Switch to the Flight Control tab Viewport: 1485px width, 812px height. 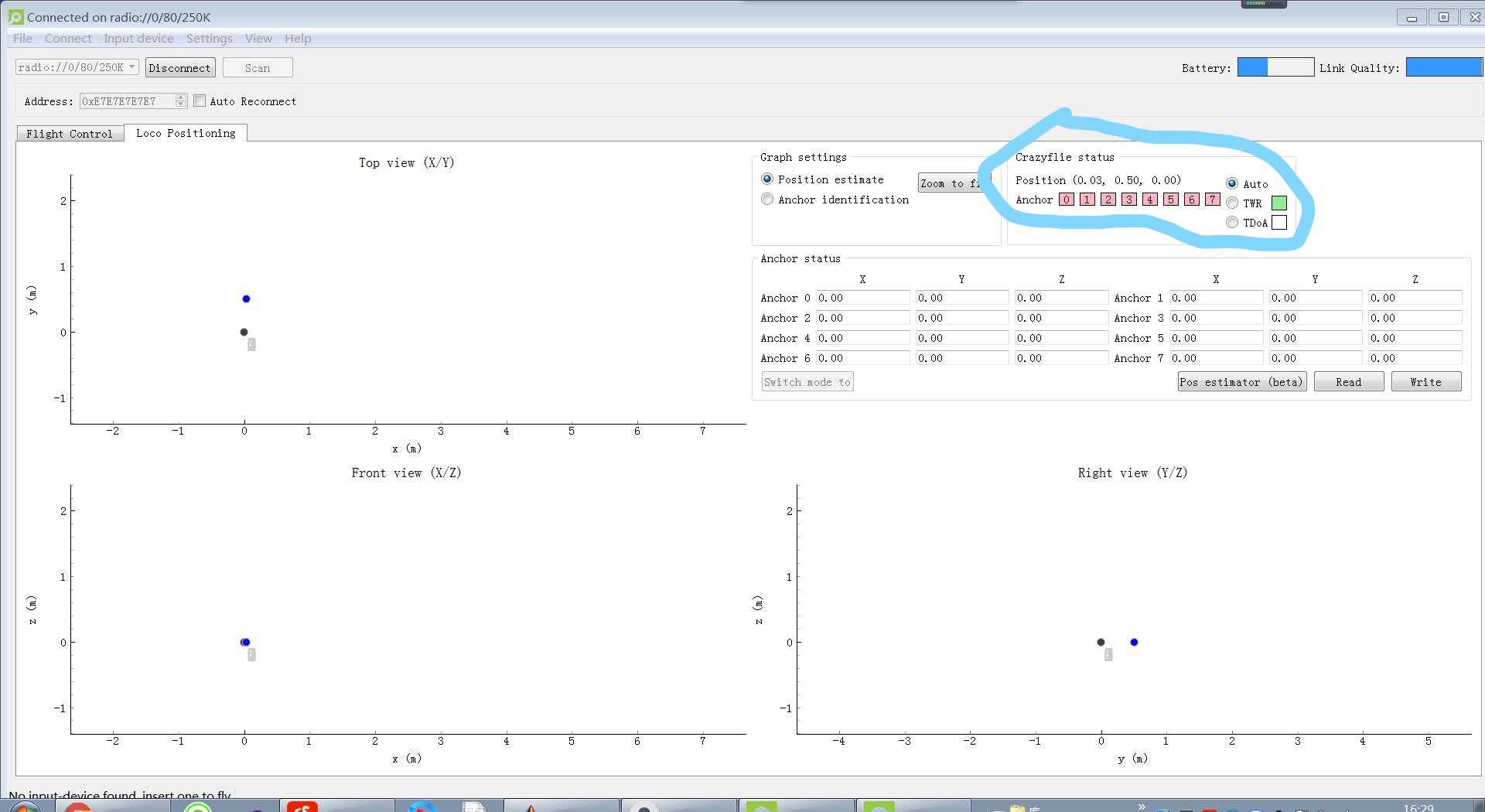click(70, 134)
